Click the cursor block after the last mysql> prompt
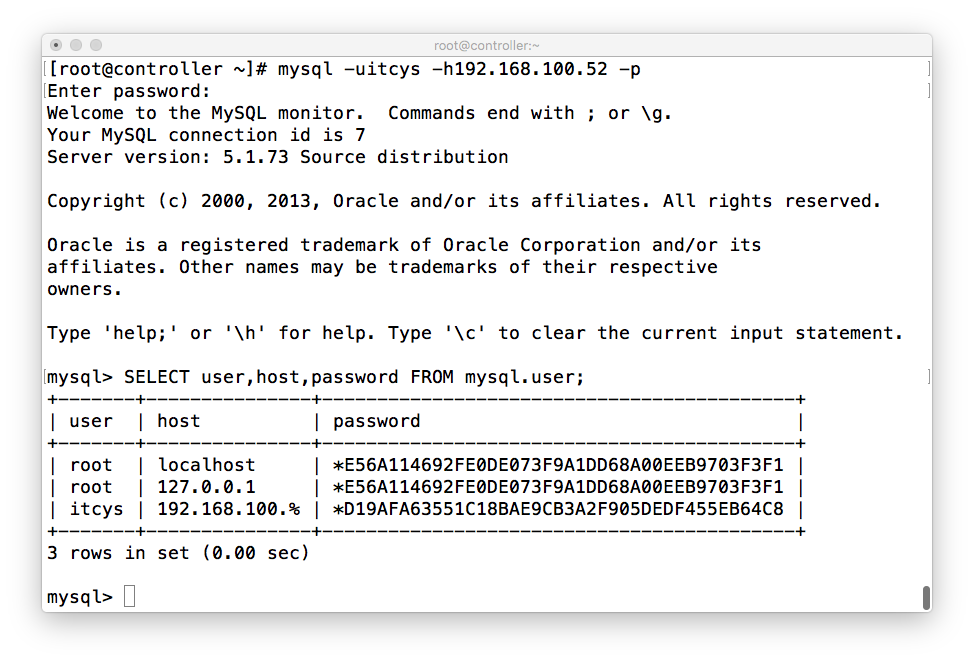This screenshot has width=974, height=662. [x=129, y=596]
